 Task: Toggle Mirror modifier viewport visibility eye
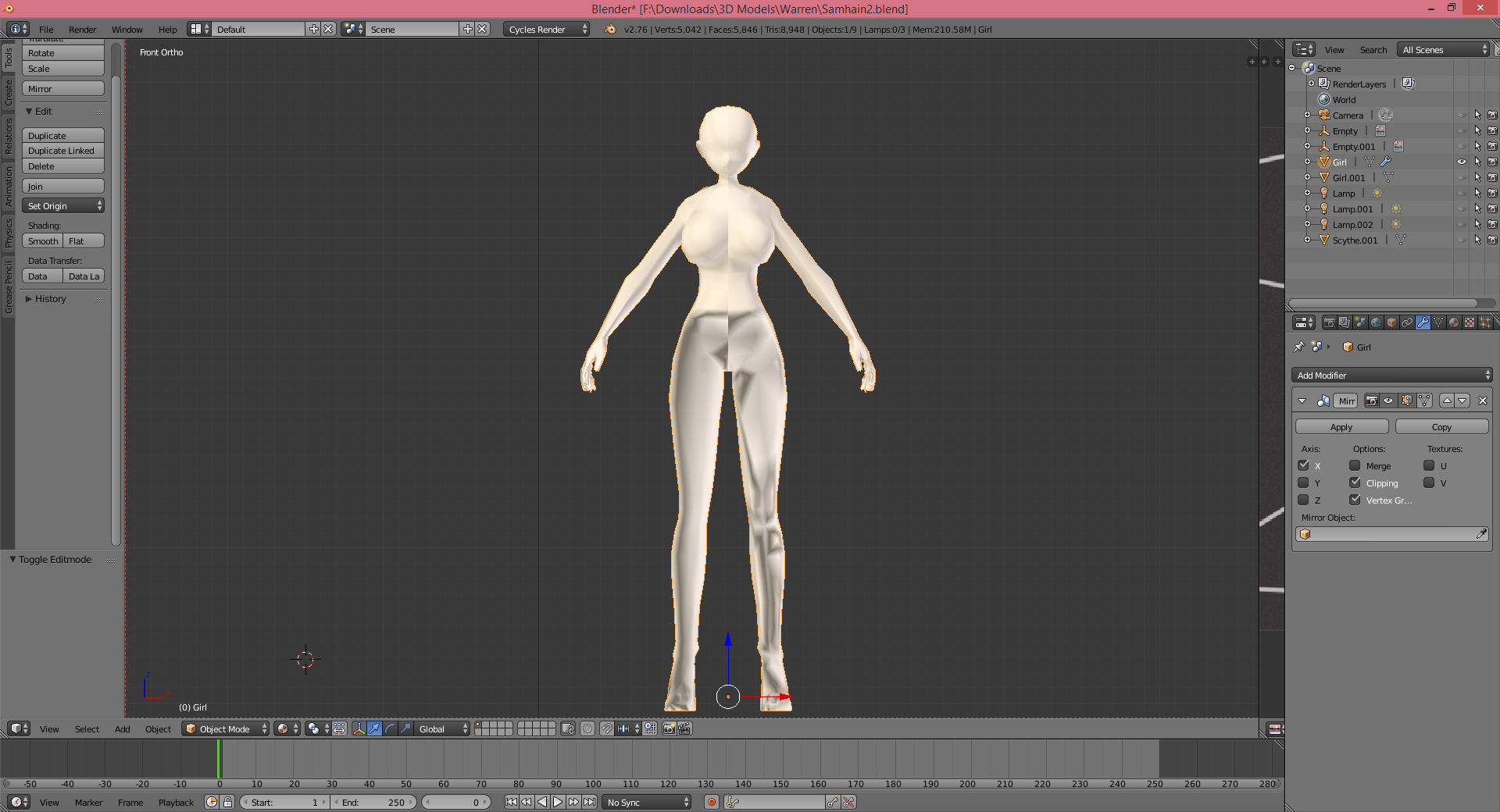1388,401
